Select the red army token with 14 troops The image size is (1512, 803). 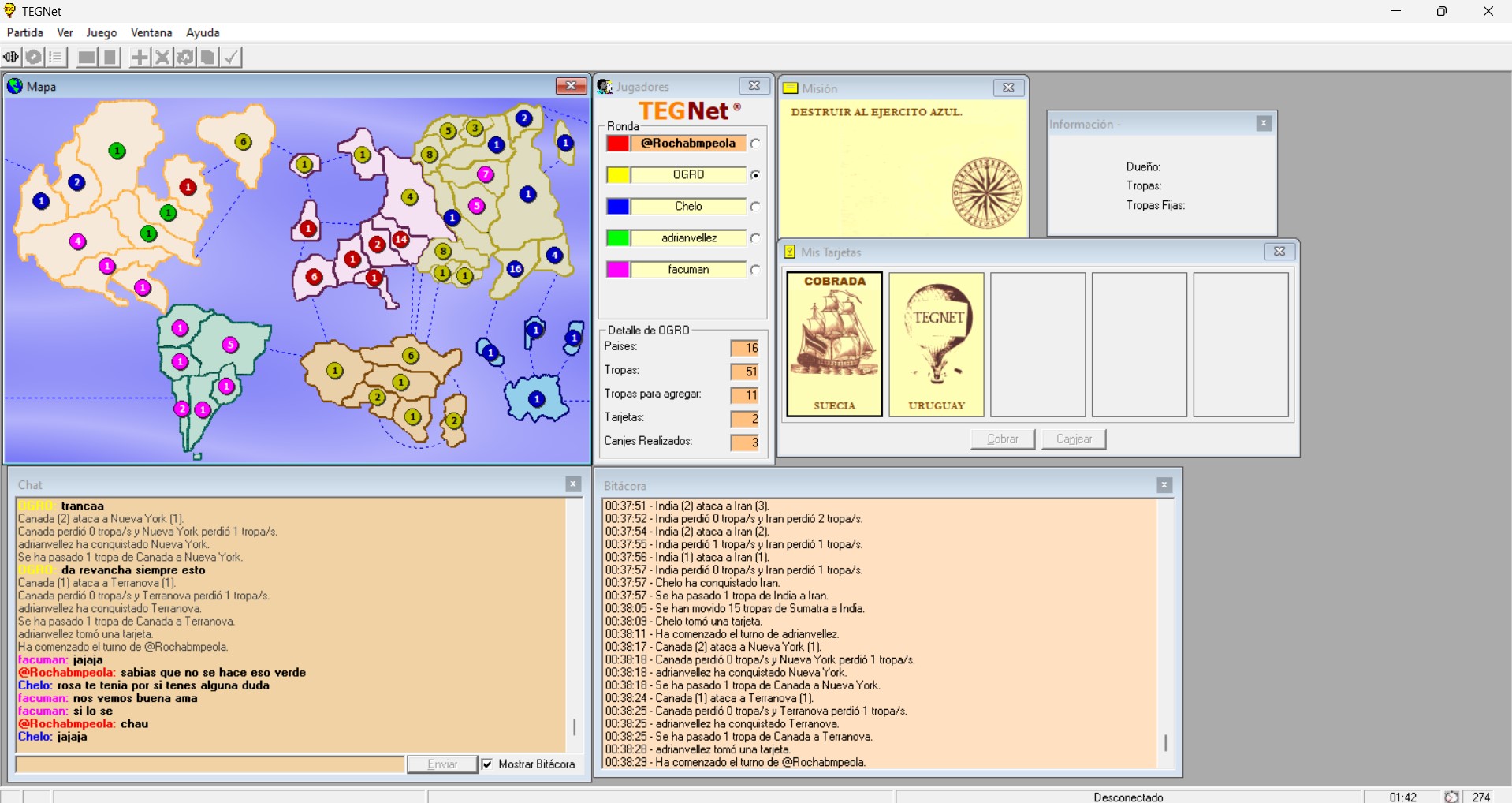[x=401, y=238]
